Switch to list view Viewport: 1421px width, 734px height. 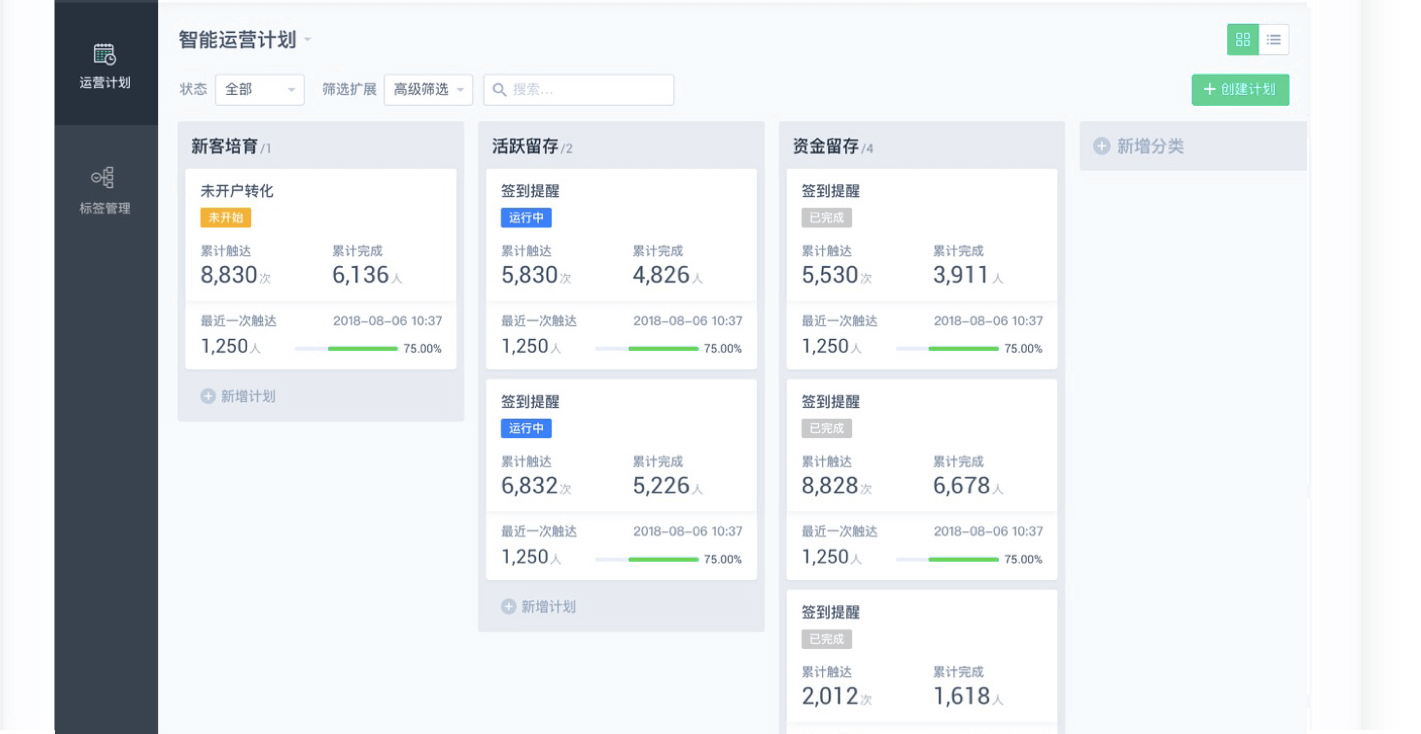1273,40
